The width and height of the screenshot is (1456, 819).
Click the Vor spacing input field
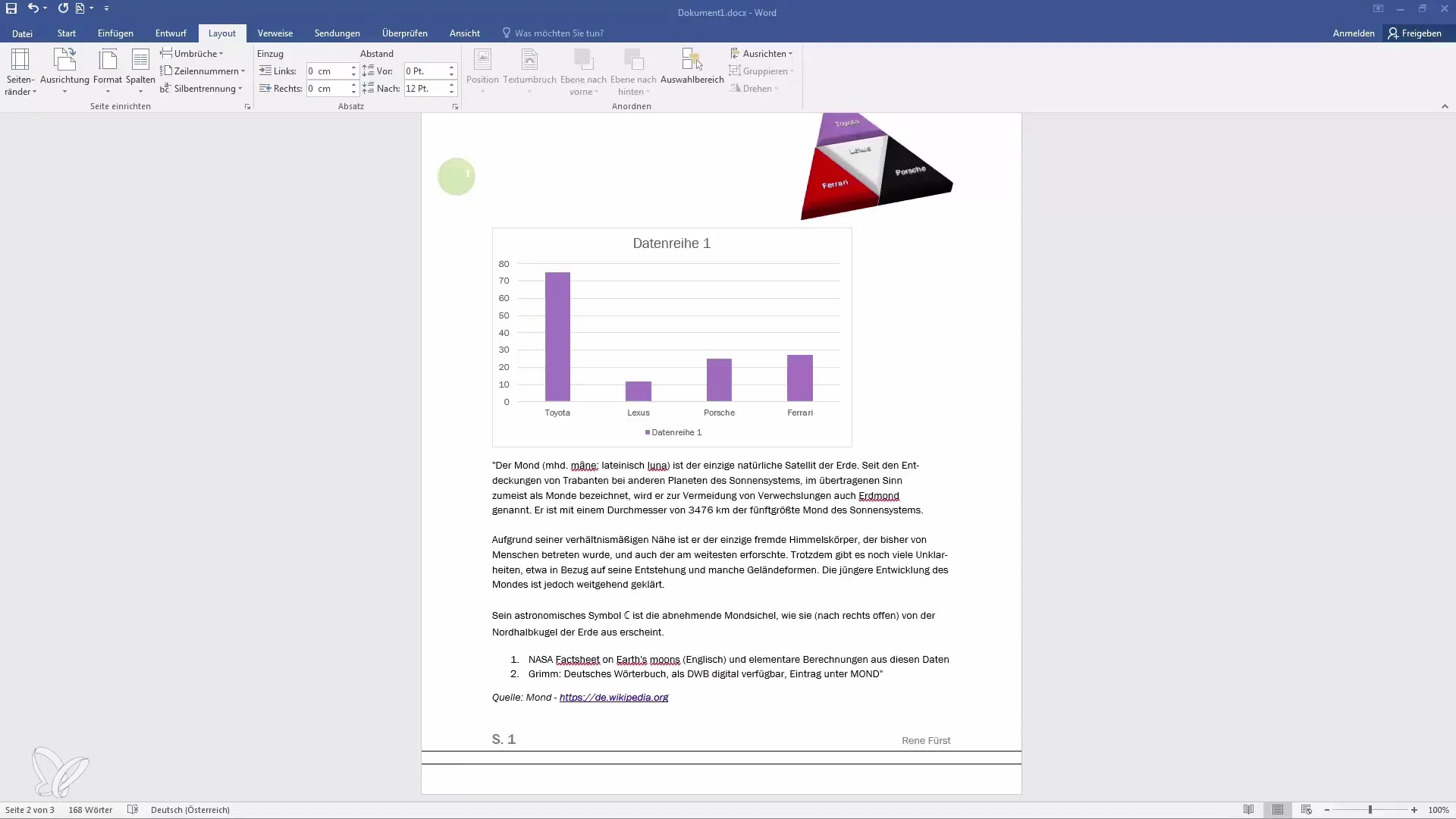(x=425, y=71)
